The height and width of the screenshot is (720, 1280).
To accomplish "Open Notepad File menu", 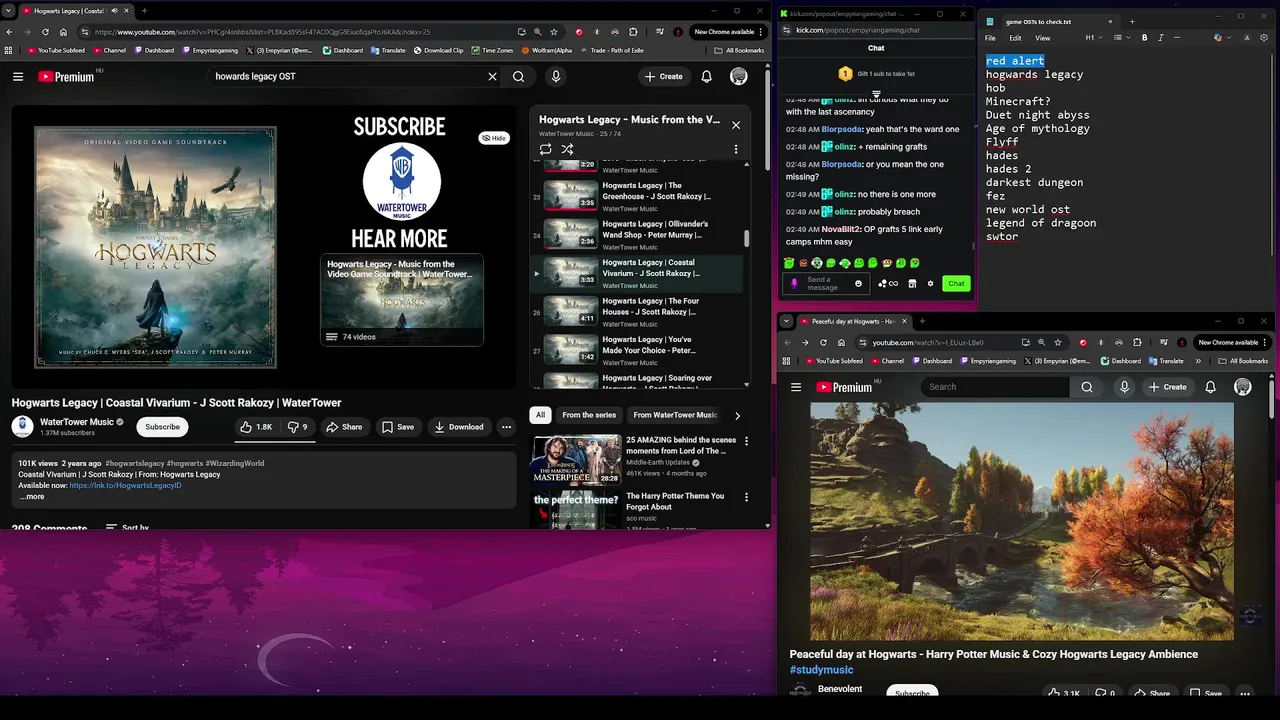I will point(990,38).
